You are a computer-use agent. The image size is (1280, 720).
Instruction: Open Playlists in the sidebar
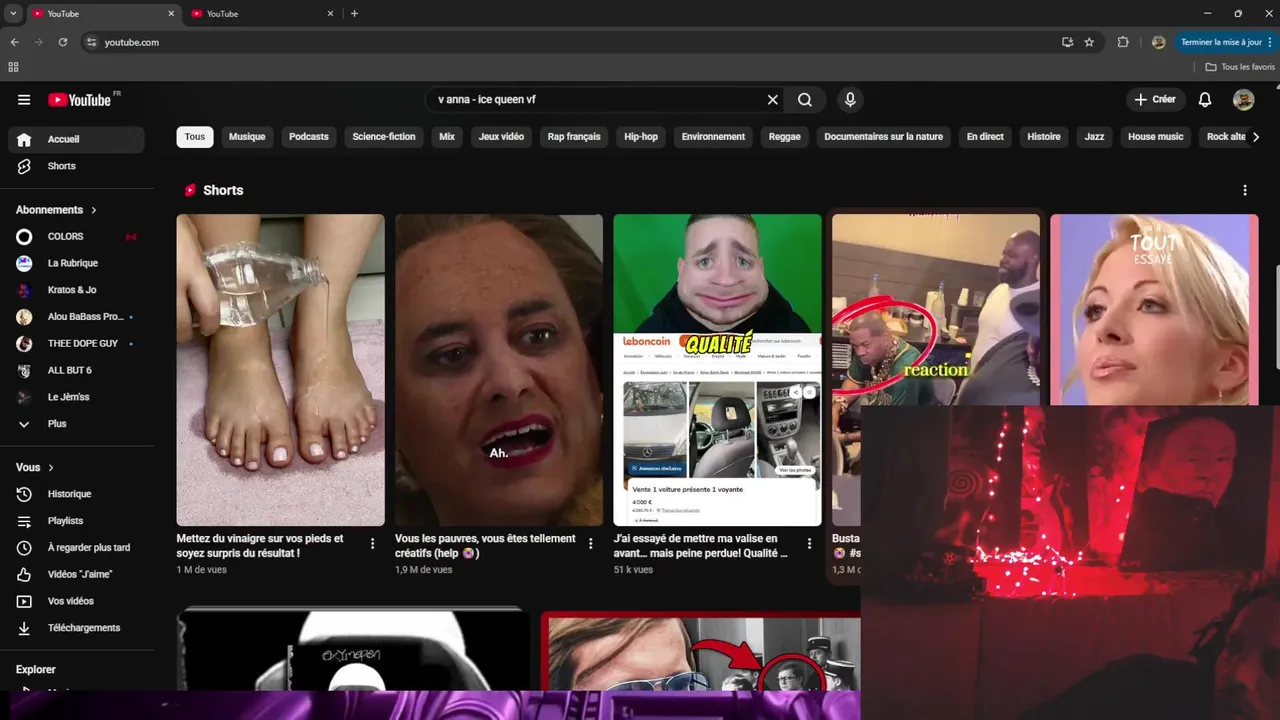pos(76,521)
